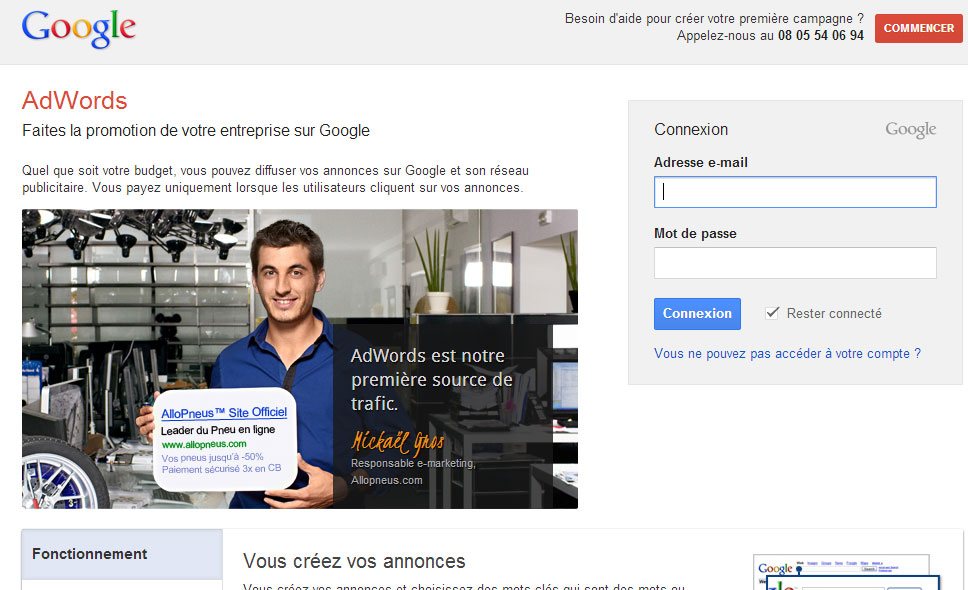Click the 'Vos pneus jusqu'à -50%' ad line
The width and height of the screenshot is (968, 590).
(x=212, y=457)
